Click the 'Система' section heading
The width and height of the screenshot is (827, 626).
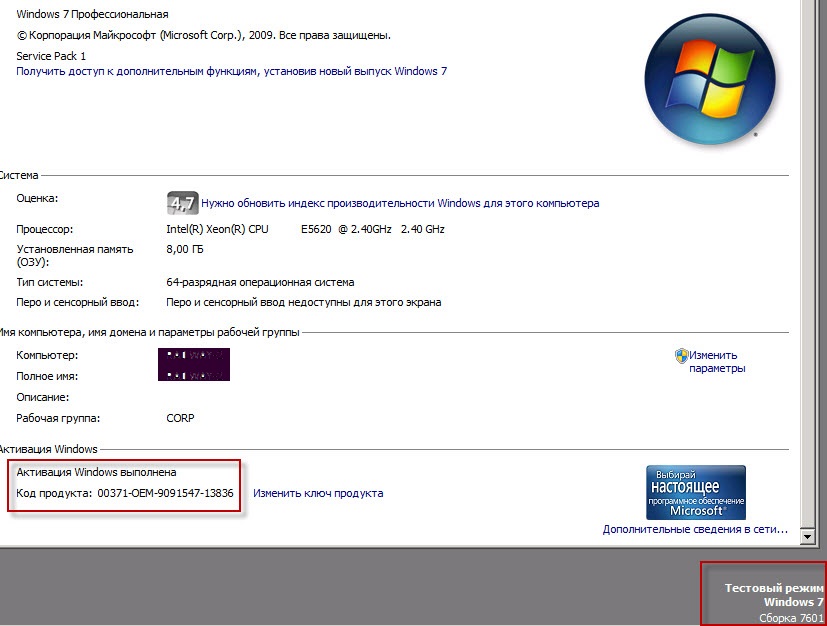click(x=19, y=175)
